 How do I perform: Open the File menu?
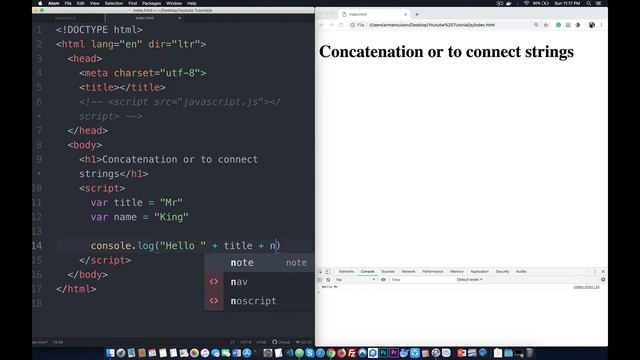tap(68, 3)
